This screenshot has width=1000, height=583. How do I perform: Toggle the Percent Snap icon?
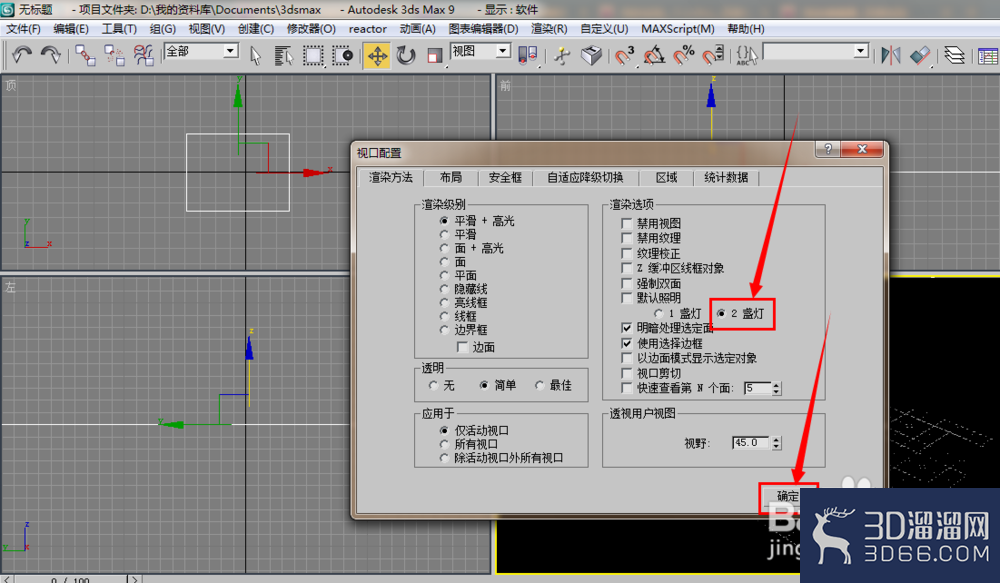point(683,56)
